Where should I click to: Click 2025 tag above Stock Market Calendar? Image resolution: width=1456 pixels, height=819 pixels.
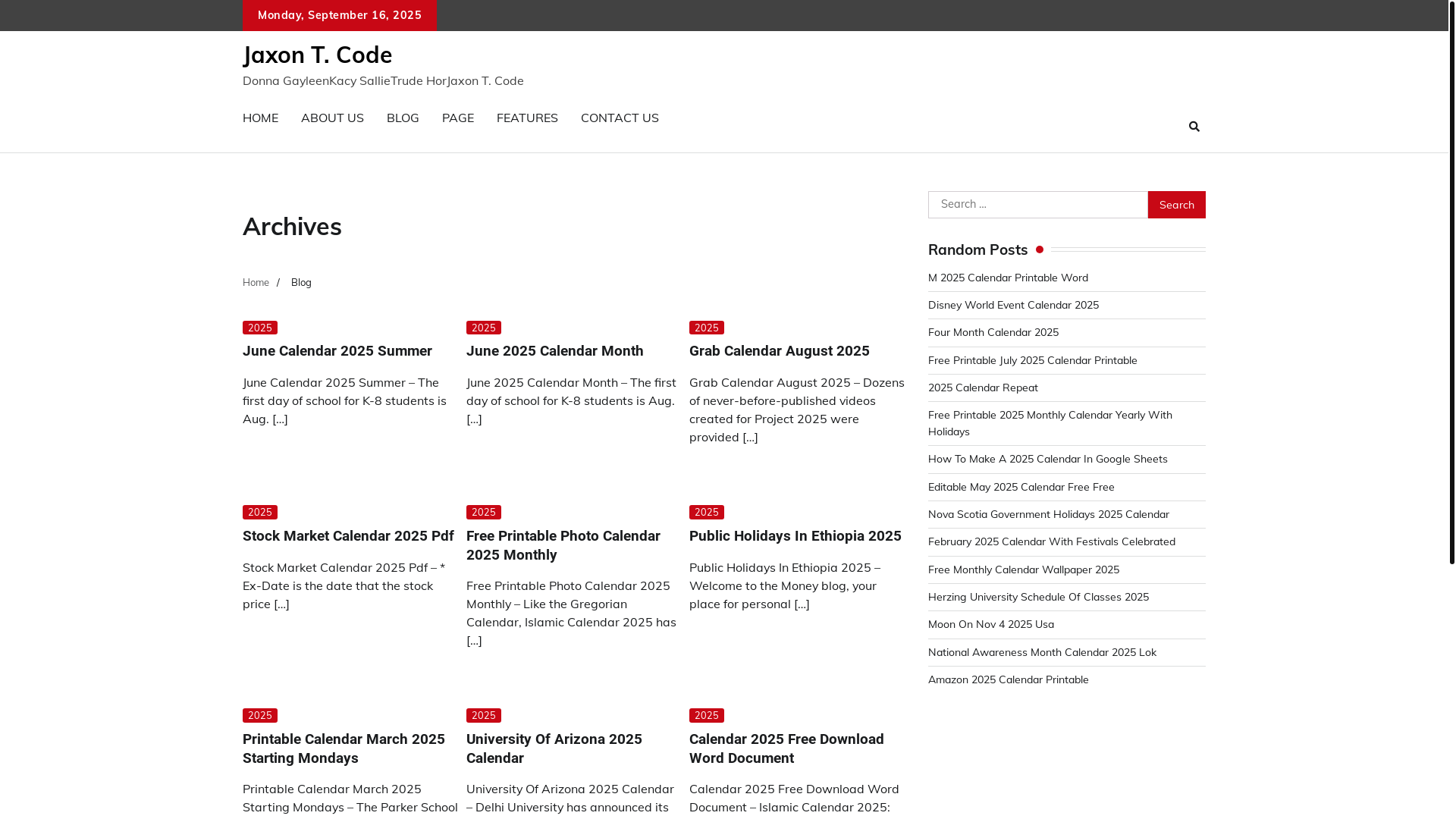click(260, 513)
